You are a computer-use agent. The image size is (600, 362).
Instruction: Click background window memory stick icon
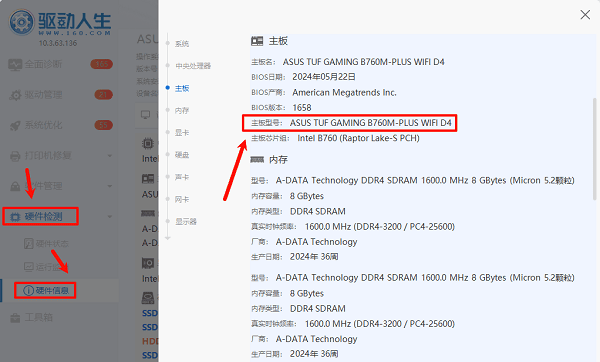[x=148, y=213]
